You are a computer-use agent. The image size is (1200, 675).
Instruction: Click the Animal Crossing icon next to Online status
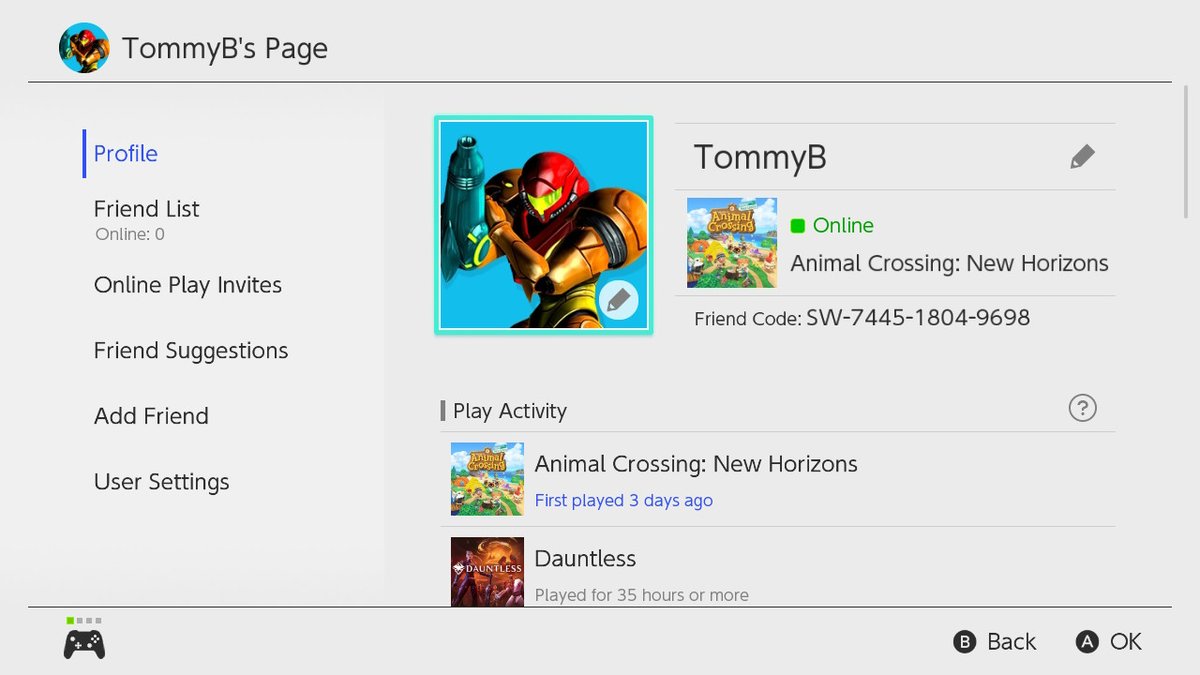(732, 242)
